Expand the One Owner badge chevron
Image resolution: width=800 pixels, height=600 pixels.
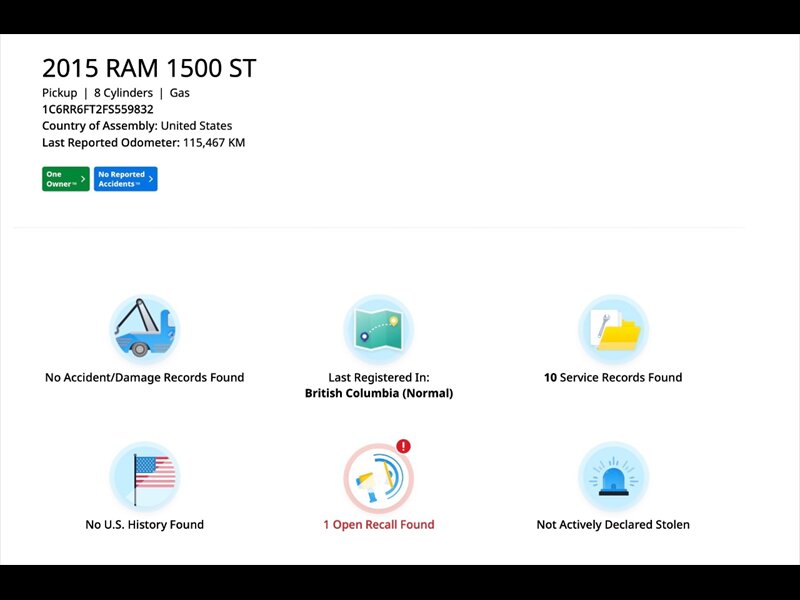point(83,179)
